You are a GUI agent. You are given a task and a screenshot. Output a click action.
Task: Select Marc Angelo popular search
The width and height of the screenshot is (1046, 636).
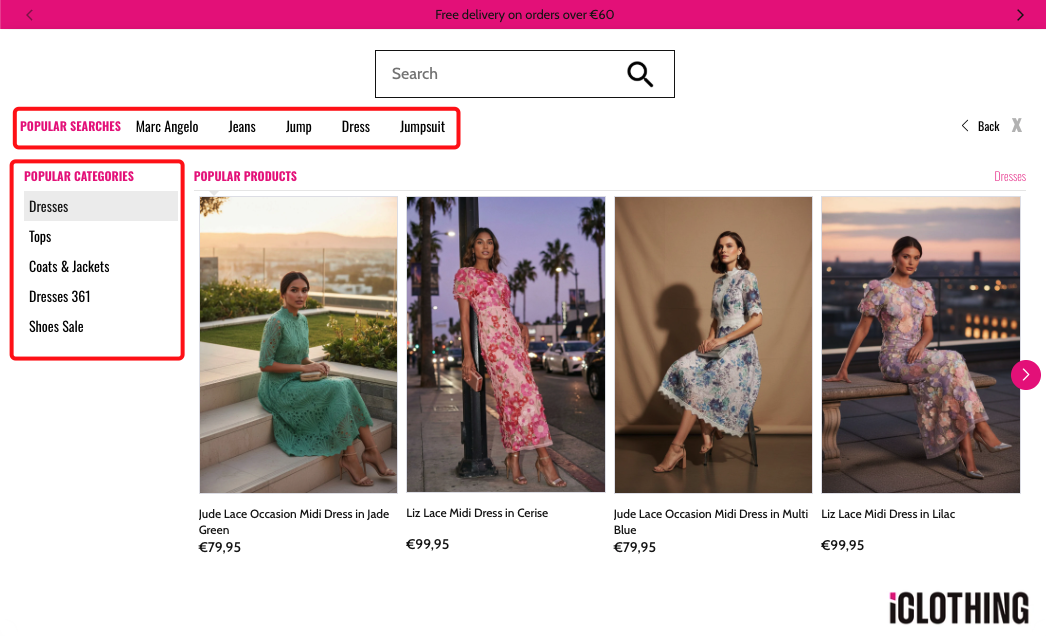(x=167, y=127)
